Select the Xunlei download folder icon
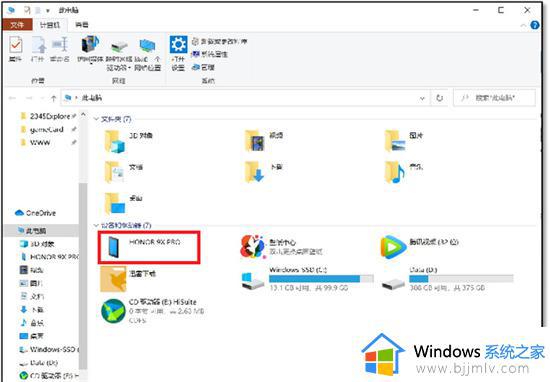Viewport: 550px width, 382px height. pyautogui.click(x=113, y=279)
